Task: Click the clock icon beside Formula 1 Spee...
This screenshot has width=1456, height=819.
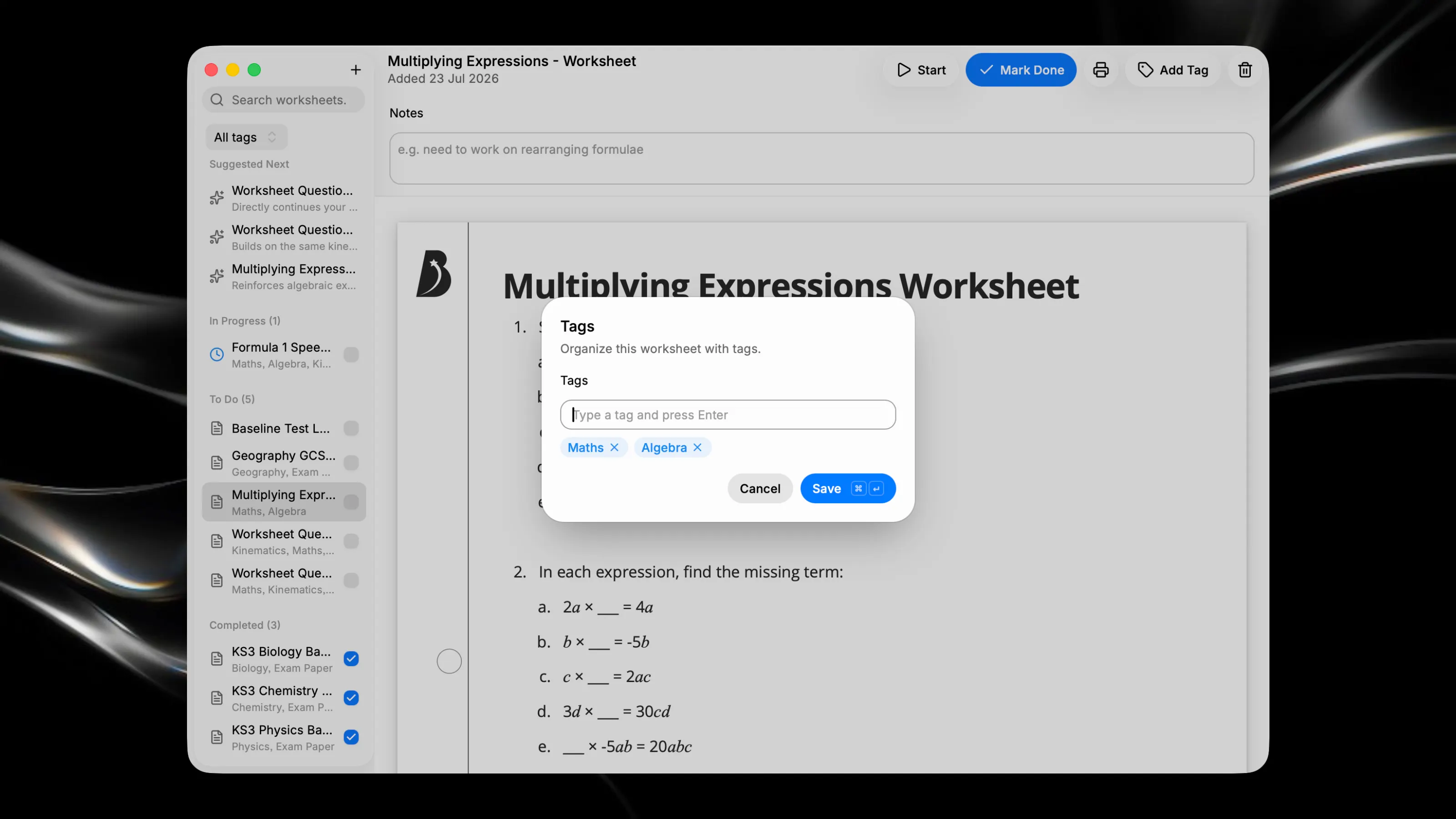Action: [217, 354]
